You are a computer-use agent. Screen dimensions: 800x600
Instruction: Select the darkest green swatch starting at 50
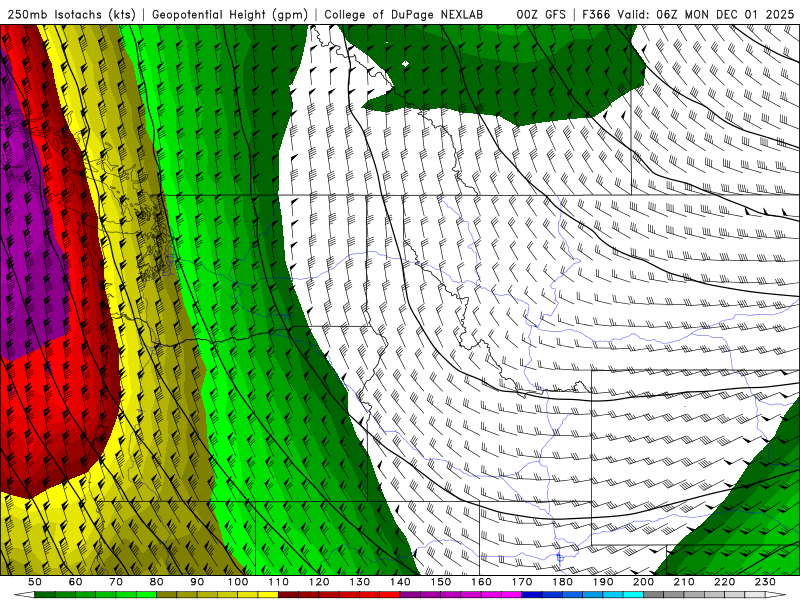[44, 595]
